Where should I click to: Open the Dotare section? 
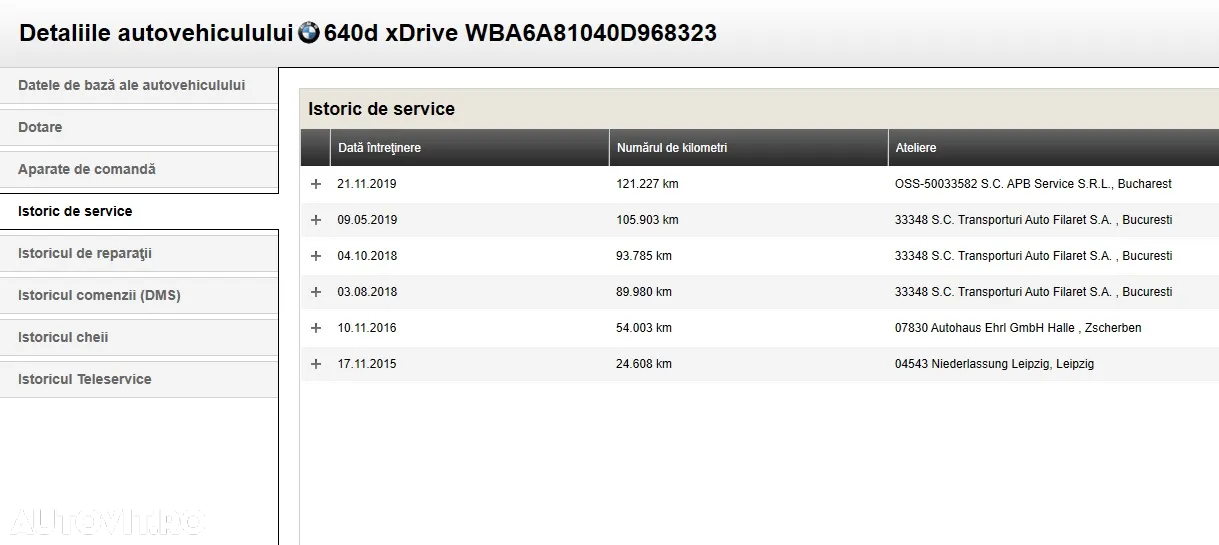(x=139, y=128)
